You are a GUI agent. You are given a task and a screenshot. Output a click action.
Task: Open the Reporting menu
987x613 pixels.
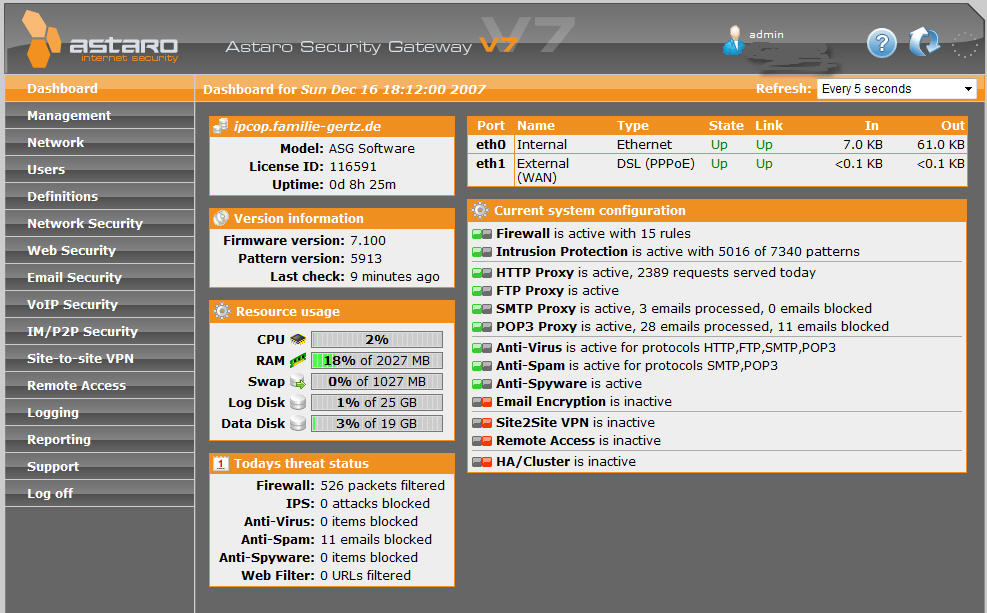[99, 440]
